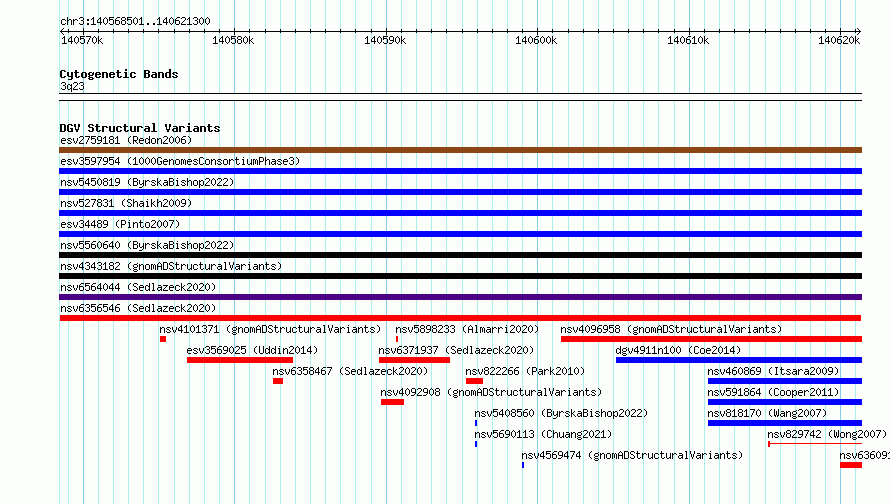Click the blue nsv591864 variant bar
The height and width of the screenshot is (504, 890).
[785, 402]
